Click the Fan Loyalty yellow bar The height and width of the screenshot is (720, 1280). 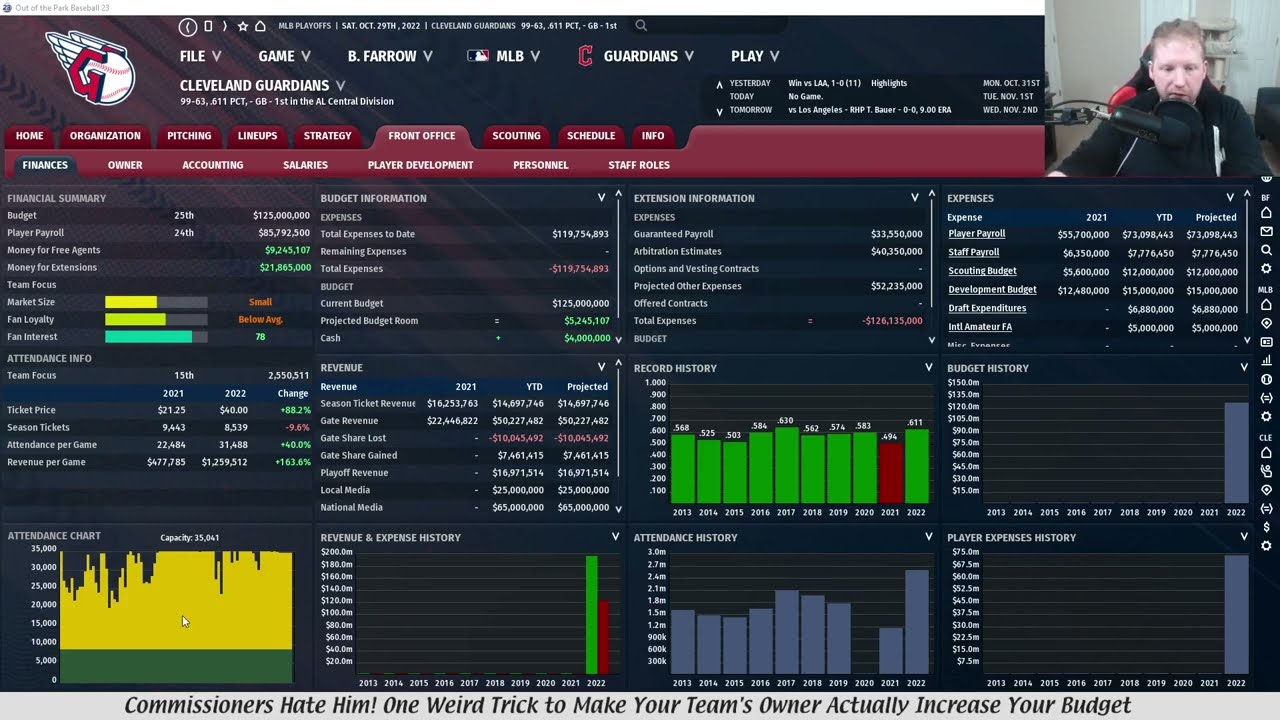[135, 320]
